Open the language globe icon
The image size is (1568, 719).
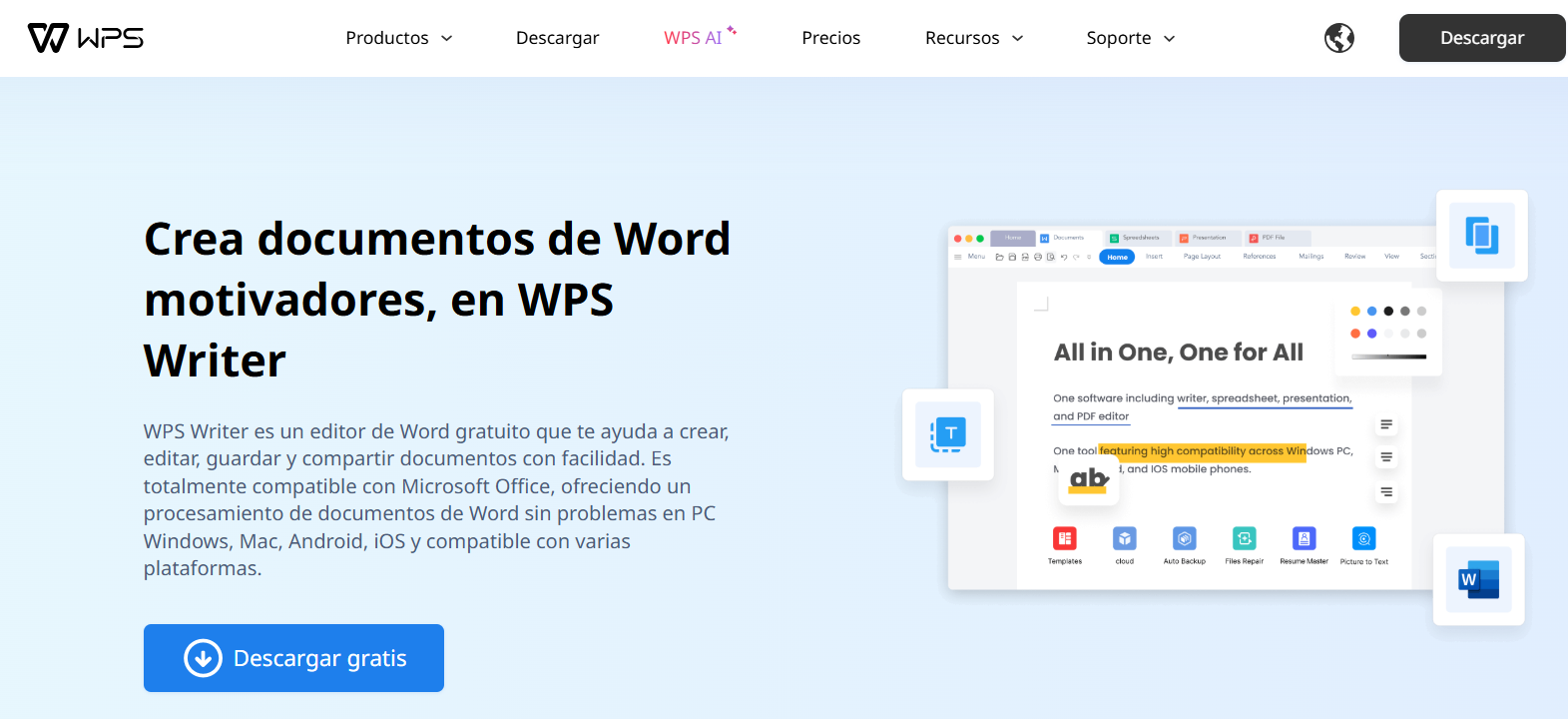(x=1339, y=38)
